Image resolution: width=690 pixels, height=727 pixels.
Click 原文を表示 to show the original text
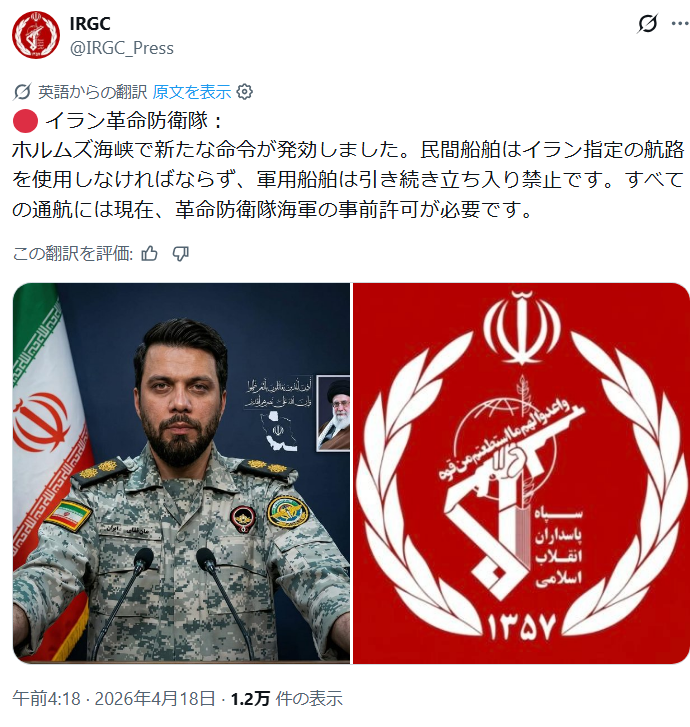pos(192,92)
